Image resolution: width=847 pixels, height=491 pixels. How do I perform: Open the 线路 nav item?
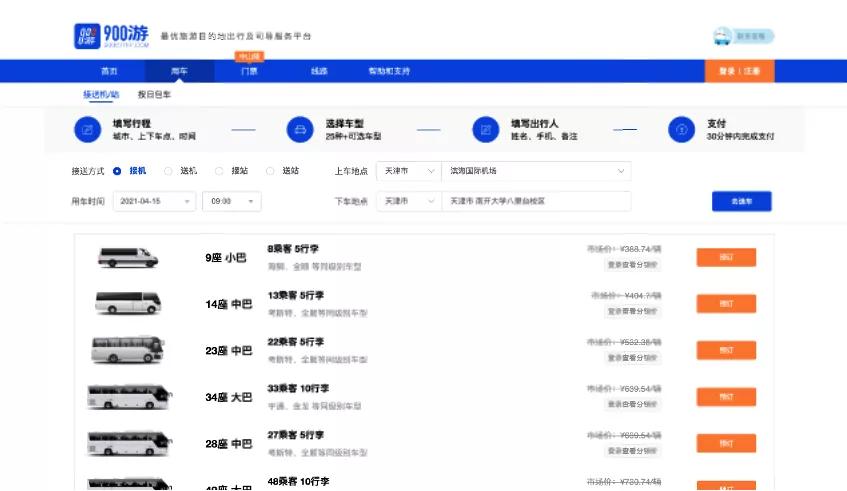click(319, 71)
